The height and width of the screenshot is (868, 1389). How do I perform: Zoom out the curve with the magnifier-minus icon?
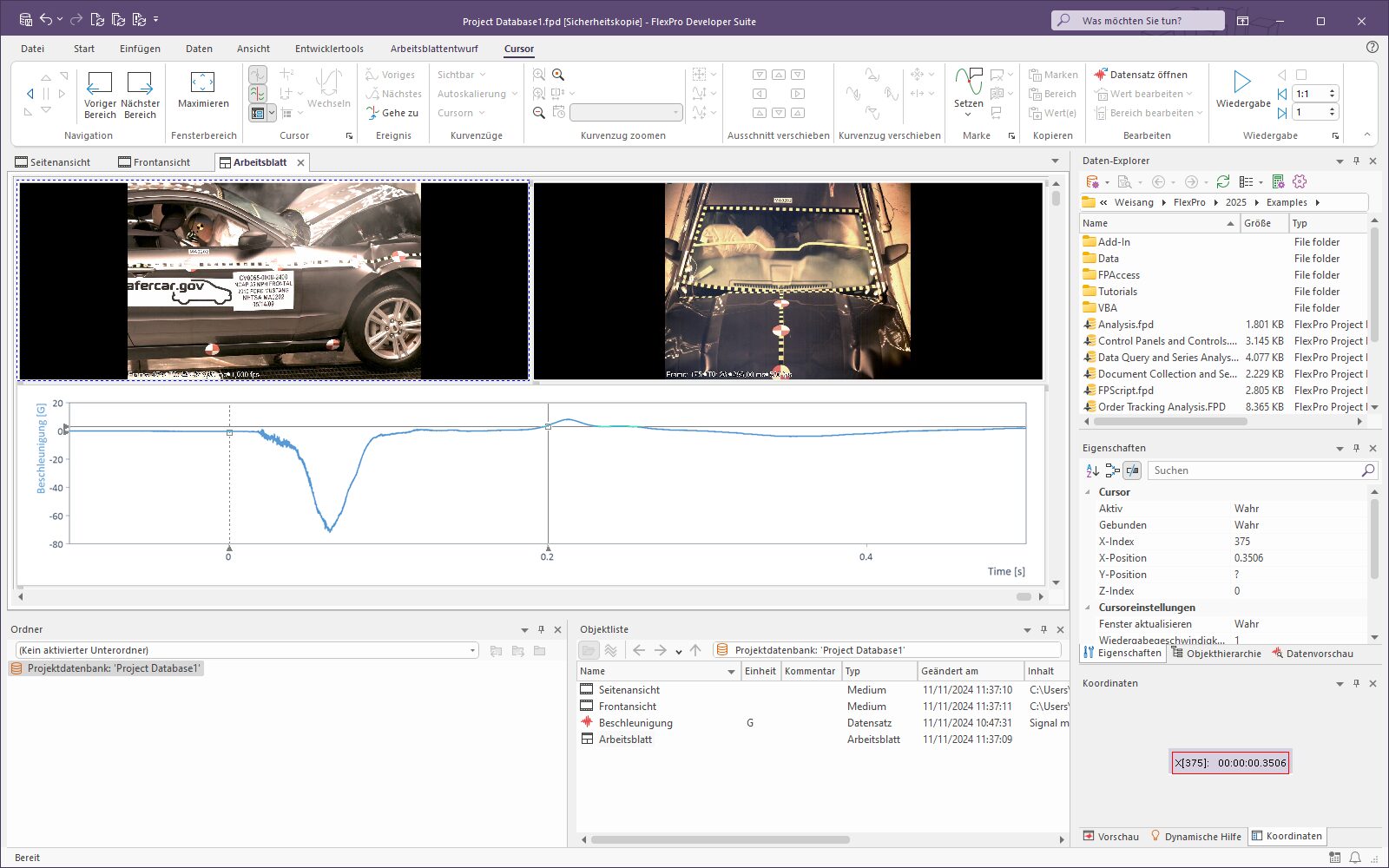[x=539, y=113]
